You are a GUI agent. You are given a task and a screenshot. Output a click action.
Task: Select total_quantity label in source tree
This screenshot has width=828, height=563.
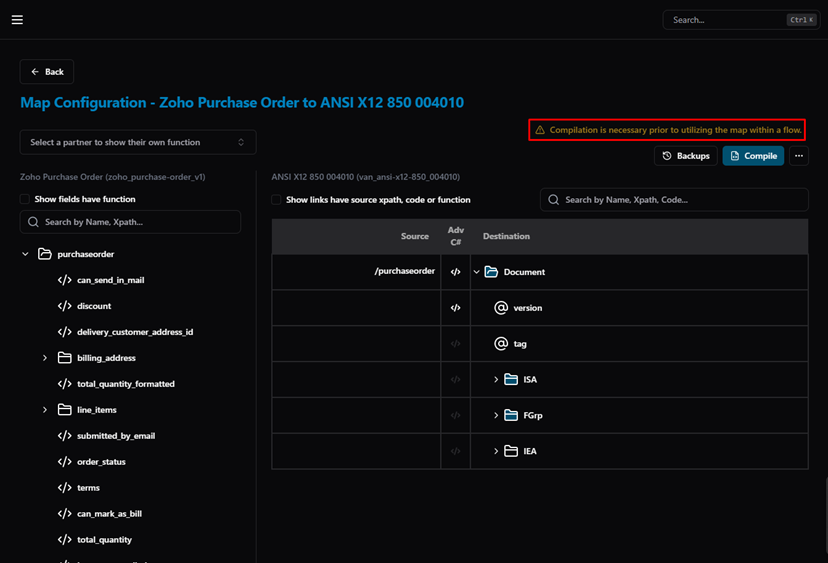(105, 539)
